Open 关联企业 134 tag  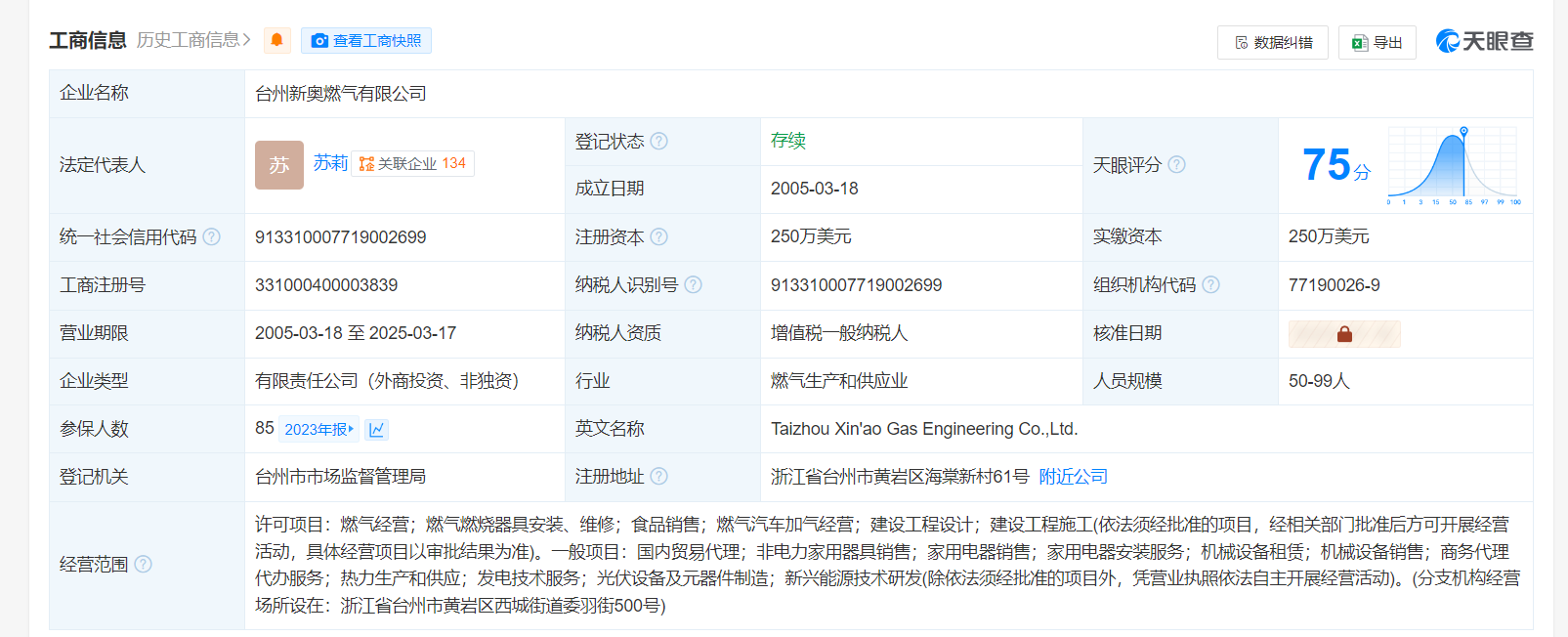point(412,163)
